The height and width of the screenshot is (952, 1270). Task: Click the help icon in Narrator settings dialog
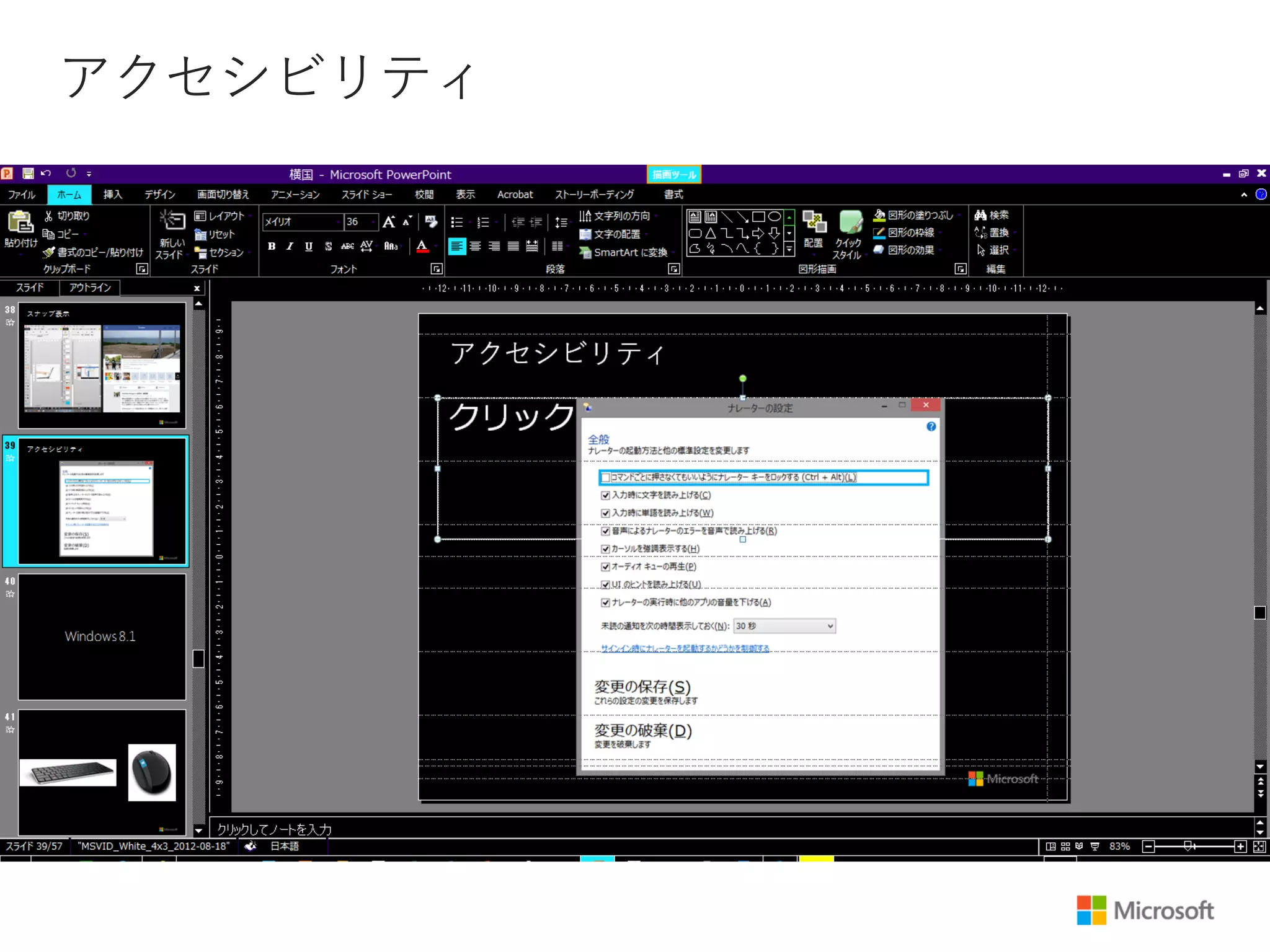[x=931, y=426]
